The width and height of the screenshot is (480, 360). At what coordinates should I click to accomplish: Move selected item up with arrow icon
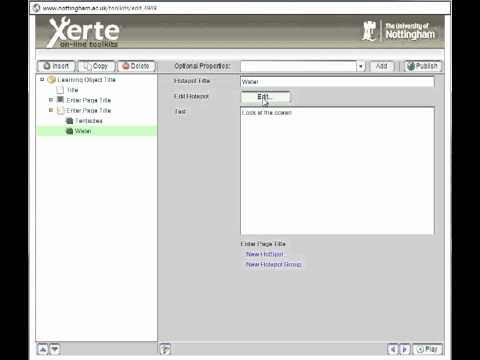pyautogui.click(x=43, y=349)
